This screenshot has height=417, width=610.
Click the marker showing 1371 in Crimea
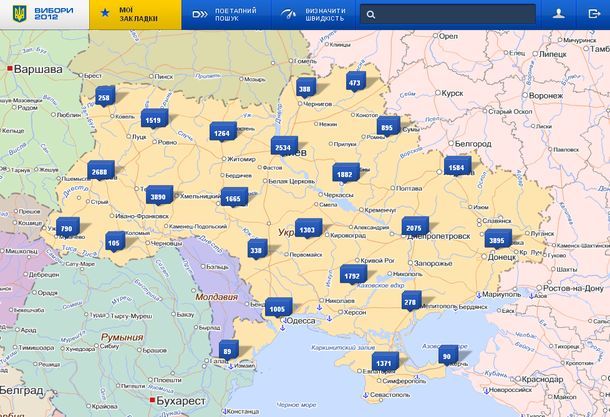click(x=383, y=362)
